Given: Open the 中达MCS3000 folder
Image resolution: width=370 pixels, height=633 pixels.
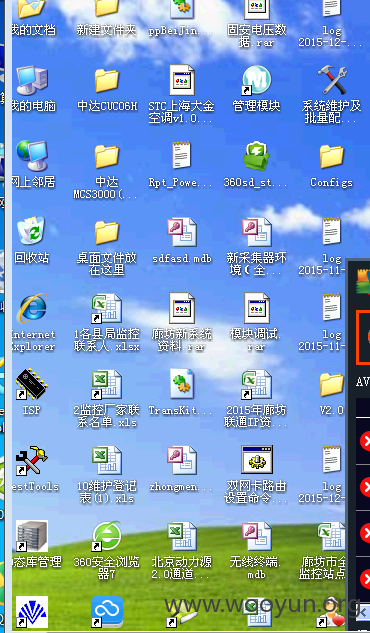Looking at the screenshot, I should pyautogui.click(x=107, y=157).
